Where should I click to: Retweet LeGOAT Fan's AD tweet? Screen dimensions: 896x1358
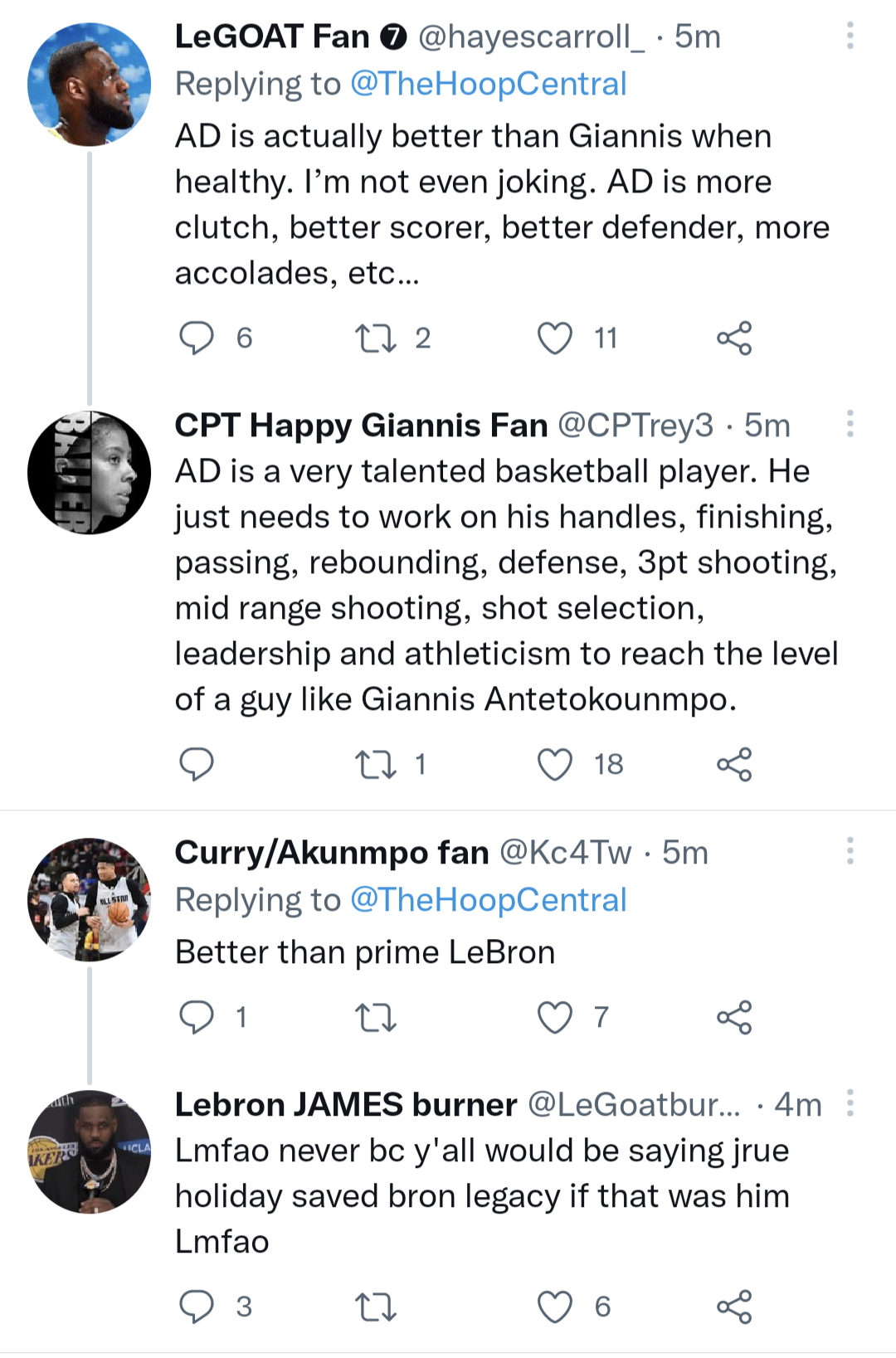(375, 338)
